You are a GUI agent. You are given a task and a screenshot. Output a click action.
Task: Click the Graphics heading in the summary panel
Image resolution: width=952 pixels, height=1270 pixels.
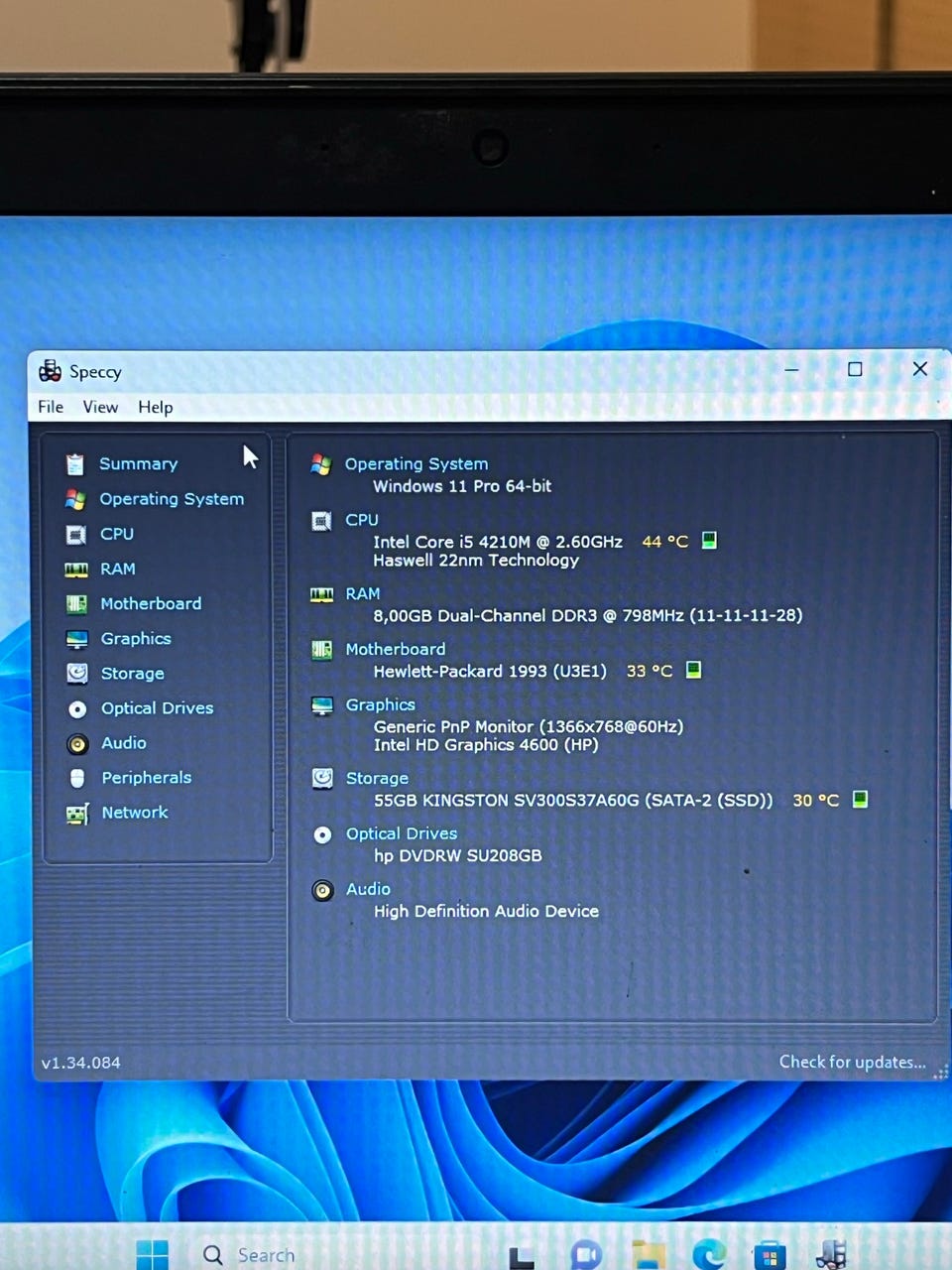[x=381, y=704]
